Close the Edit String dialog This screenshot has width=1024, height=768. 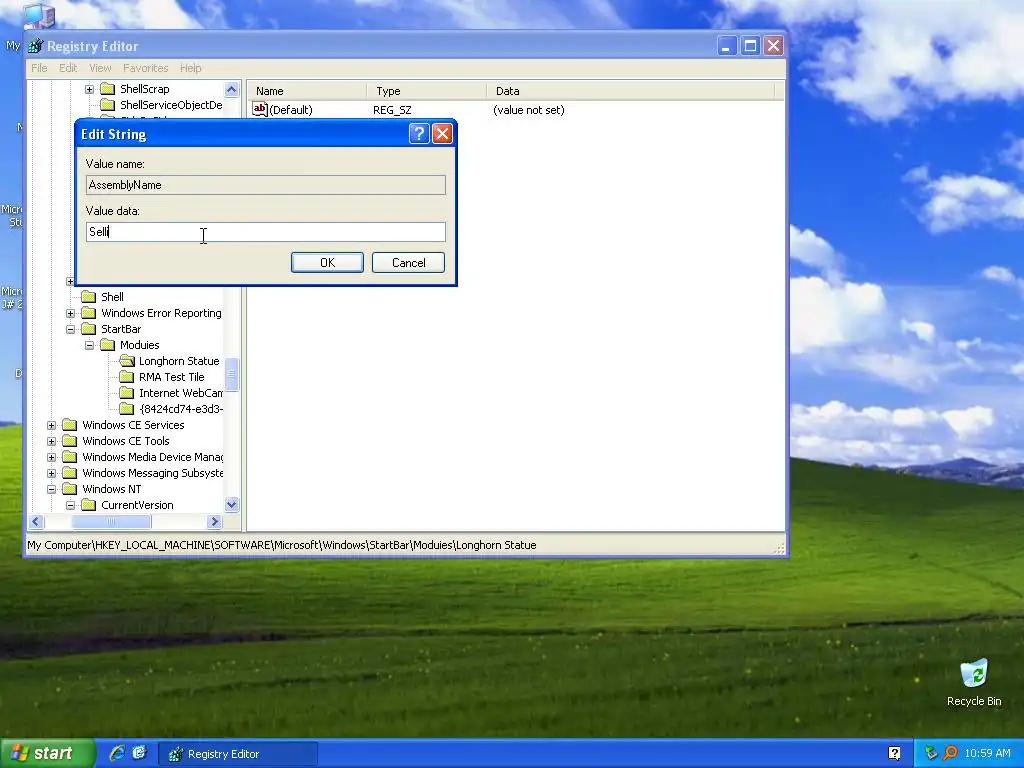click(442, 134)
